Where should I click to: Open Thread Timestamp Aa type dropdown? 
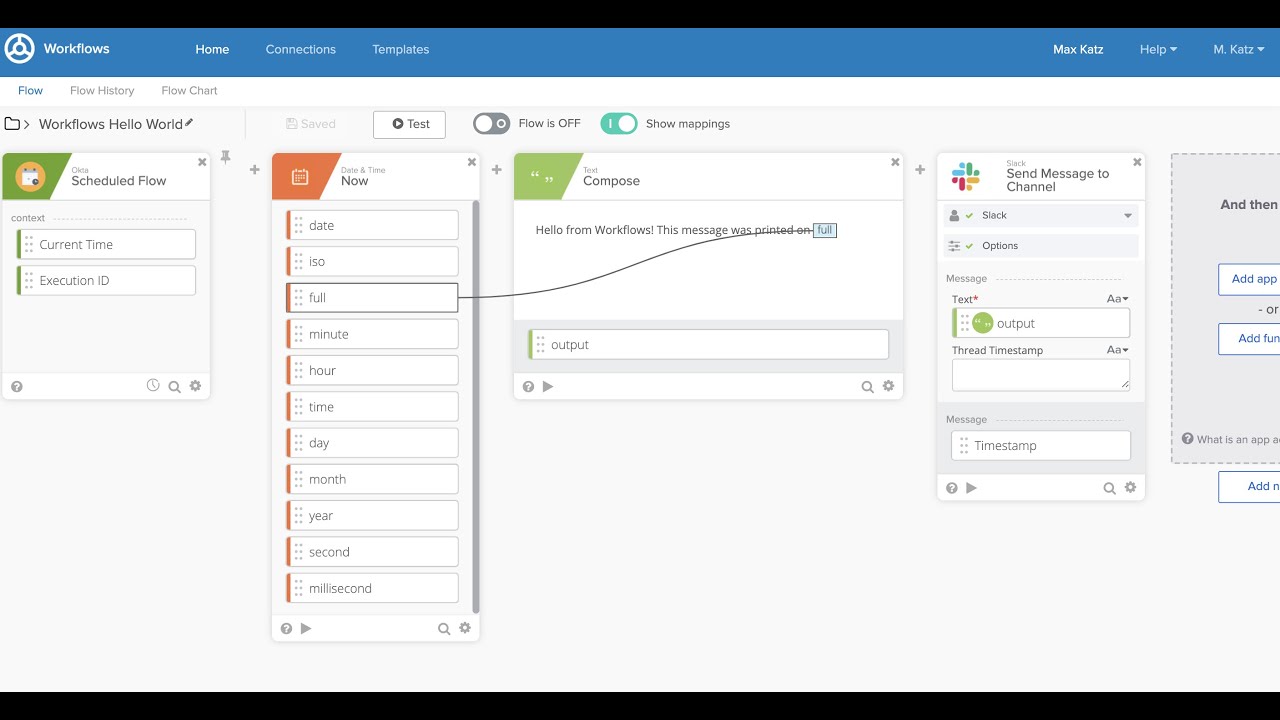click(x=1118, y=350)
